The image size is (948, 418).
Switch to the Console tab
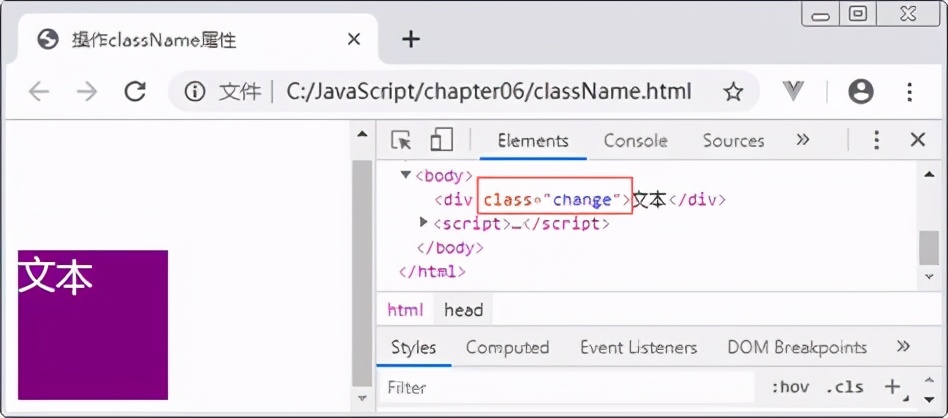635,141
